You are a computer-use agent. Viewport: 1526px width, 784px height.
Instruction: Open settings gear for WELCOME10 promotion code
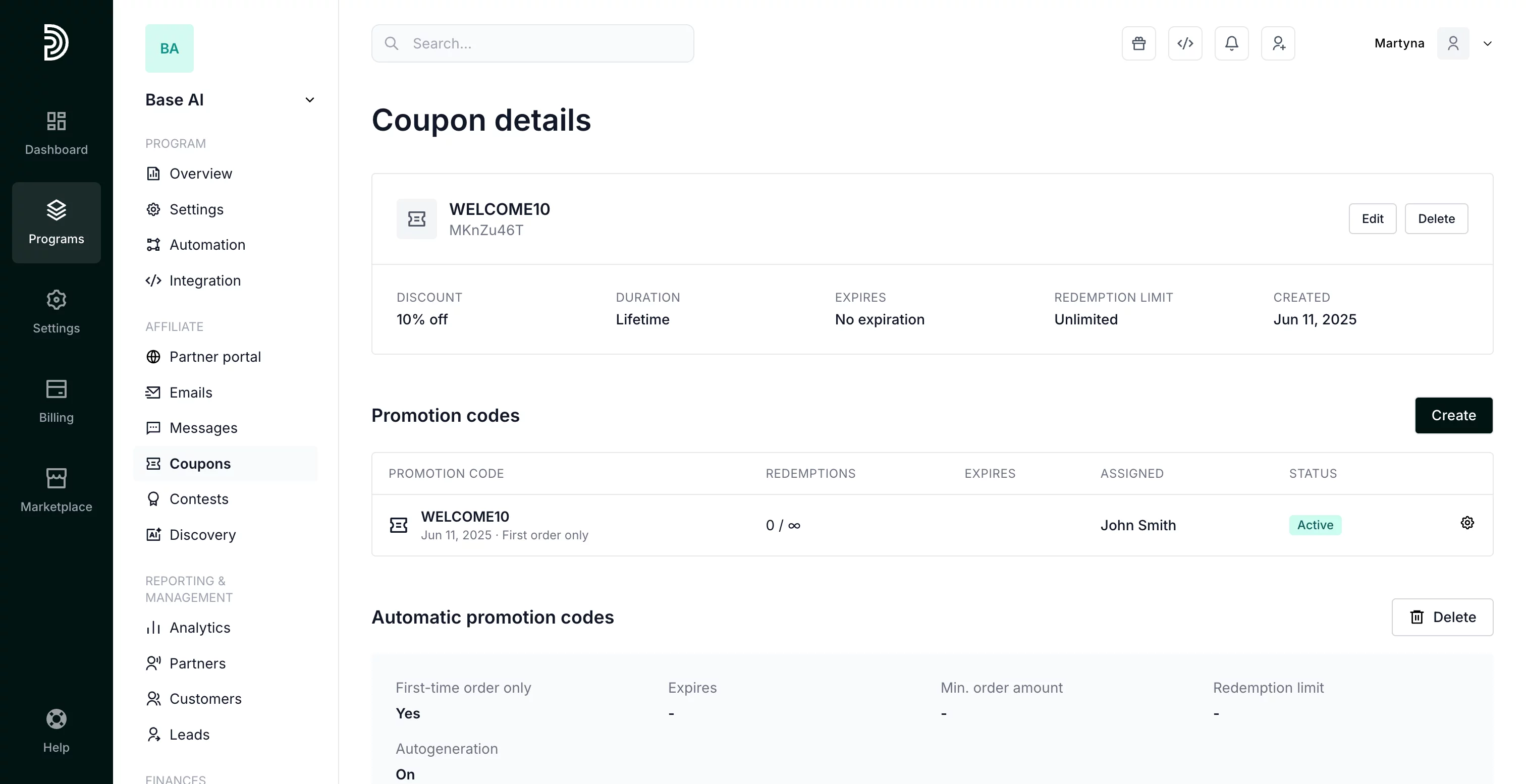1467,523
